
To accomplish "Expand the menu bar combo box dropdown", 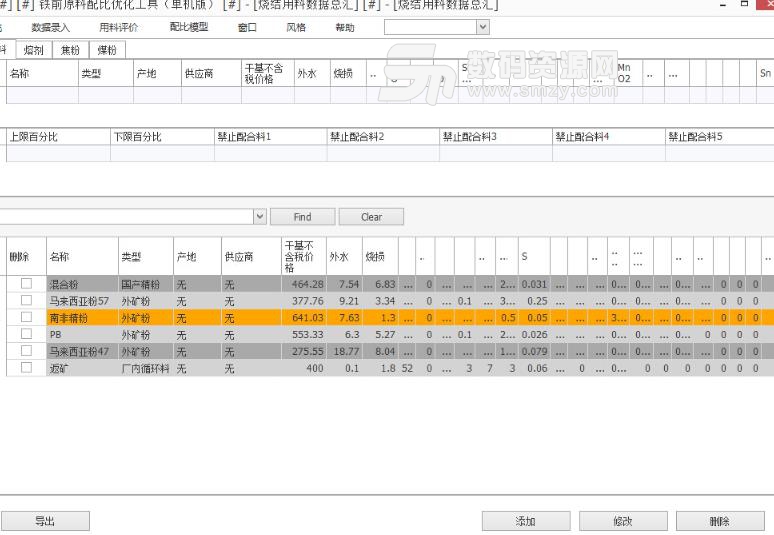I will click(483, 27).
